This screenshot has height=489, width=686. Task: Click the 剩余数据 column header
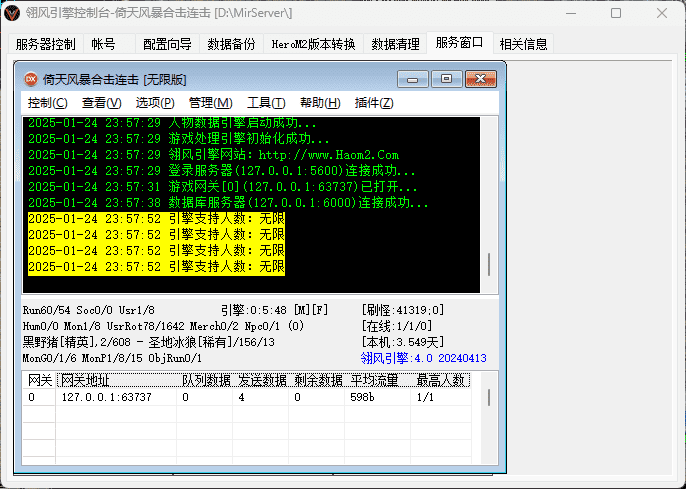(x=318, y=380)
